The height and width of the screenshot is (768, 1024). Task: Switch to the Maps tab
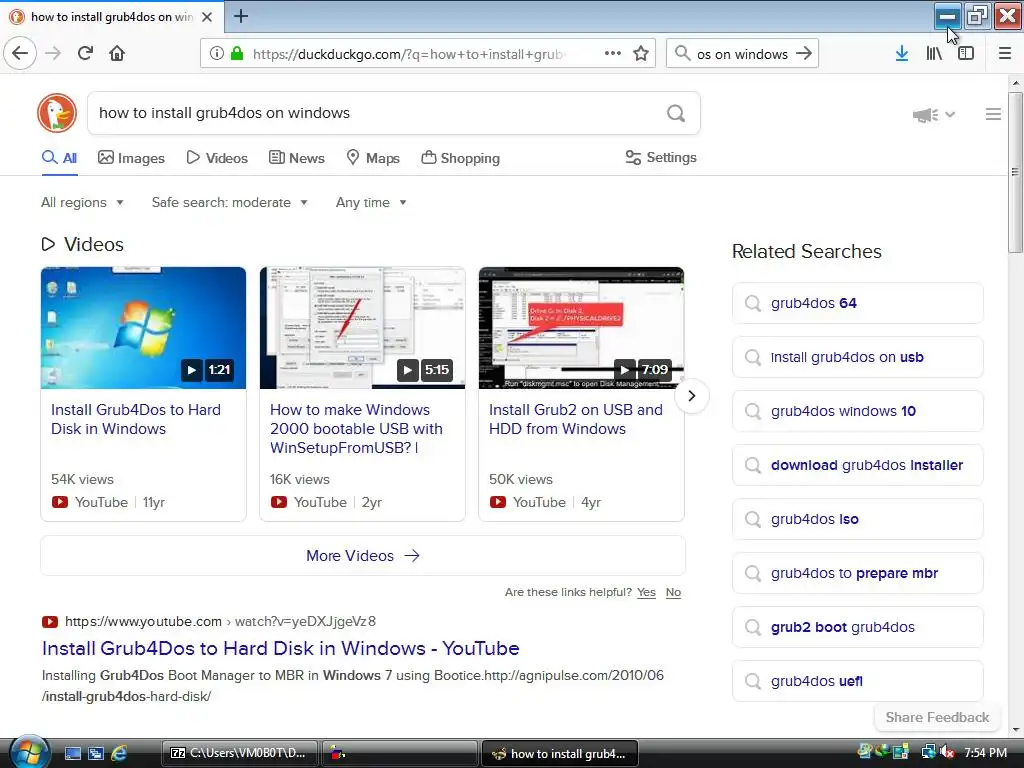click(x=373, y=158)
